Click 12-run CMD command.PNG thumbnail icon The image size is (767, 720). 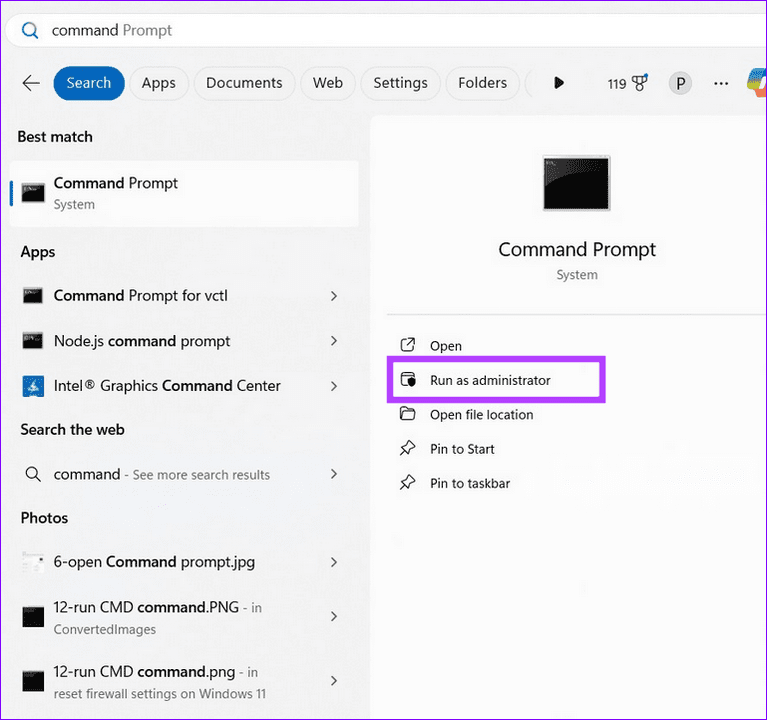(x=33, y=617)
